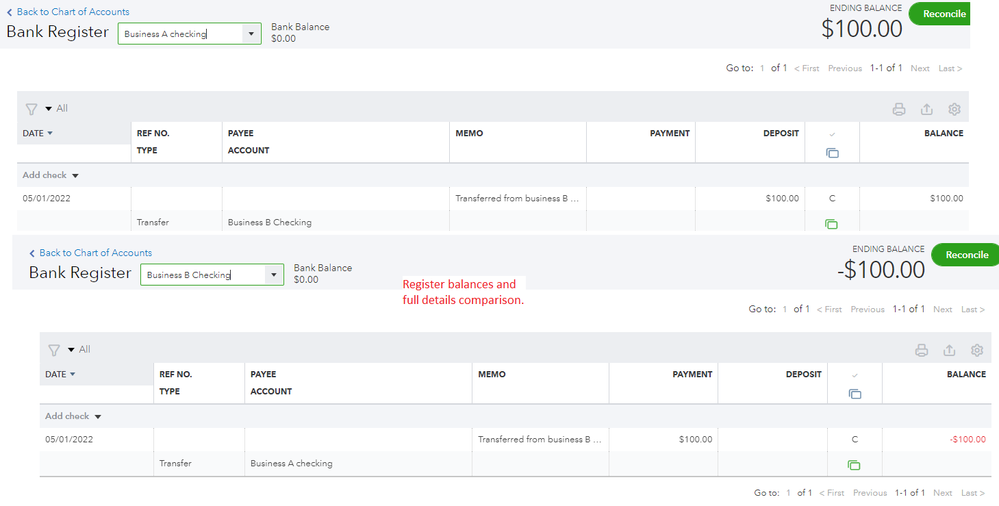The width and height of the screenshot is (999, 506).
Task: Open the settings gear in the top register
Action: point(954,109)
